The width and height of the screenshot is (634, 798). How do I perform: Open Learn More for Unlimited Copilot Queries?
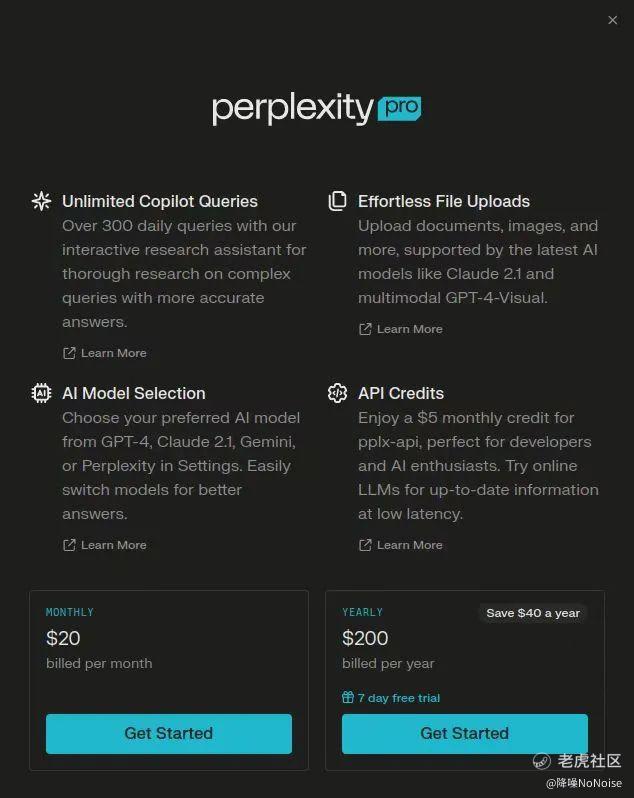[113, 353]
